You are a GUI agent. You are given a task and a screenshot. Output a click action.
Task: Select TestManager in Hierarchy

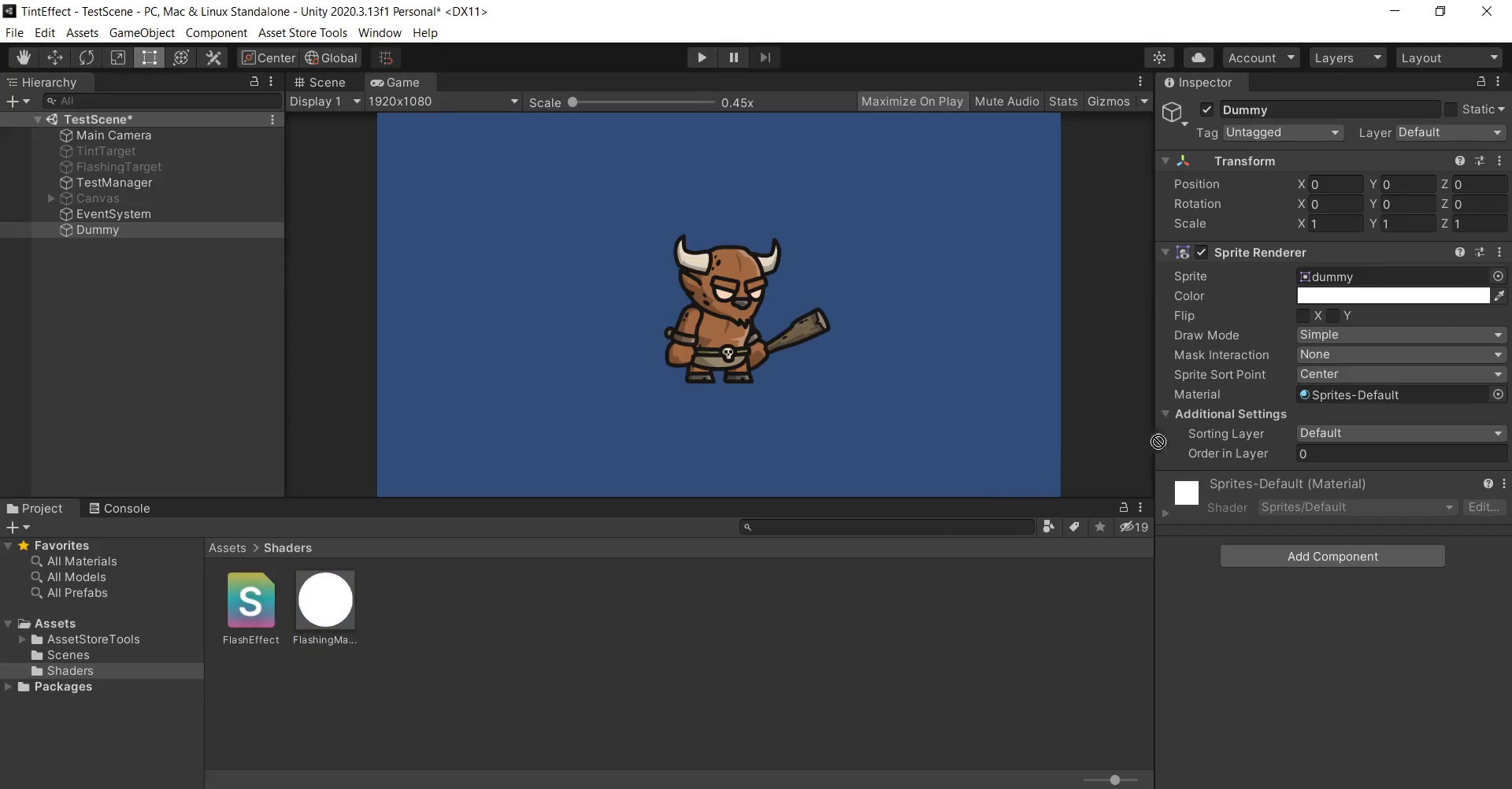pyautogui.click(x=114, y=183)
